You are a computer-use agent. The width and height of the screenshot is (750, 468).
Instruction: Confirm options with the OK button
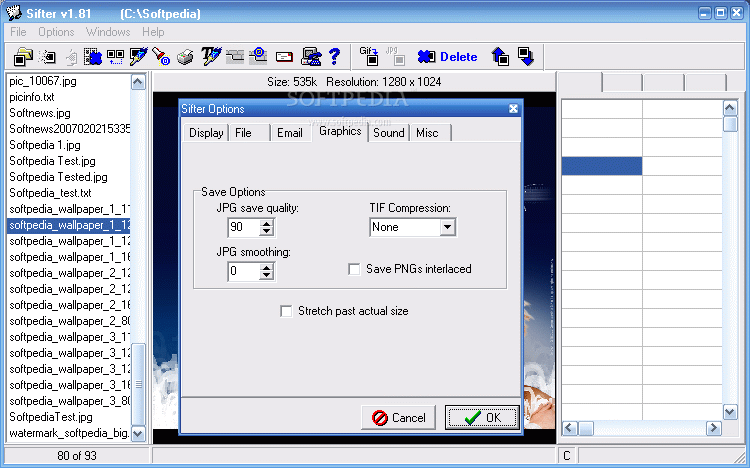point(482,418)
